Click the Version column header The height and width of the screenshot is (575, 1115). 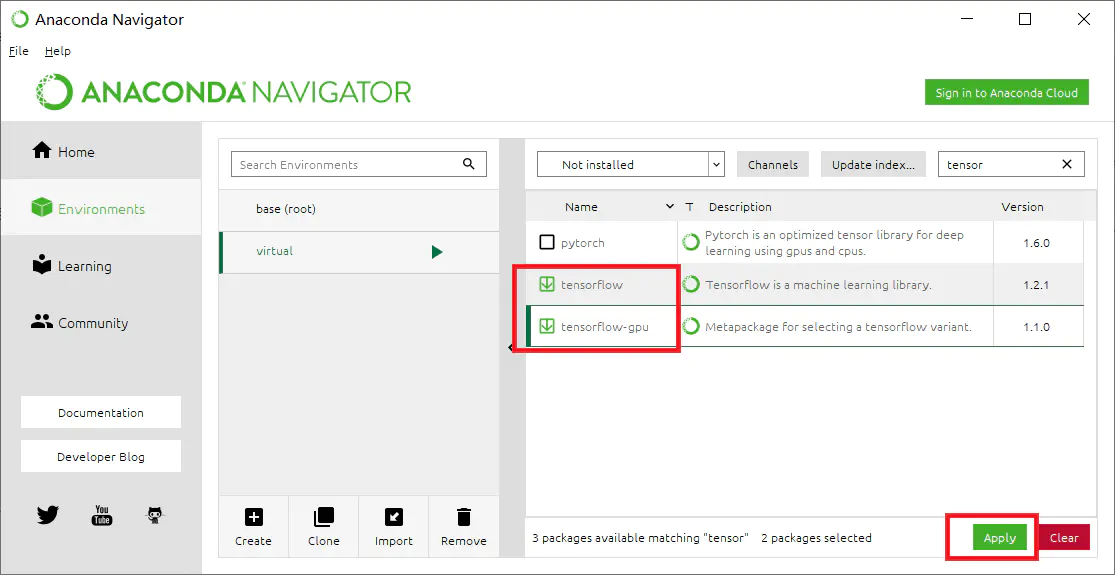coord(1023,207)
